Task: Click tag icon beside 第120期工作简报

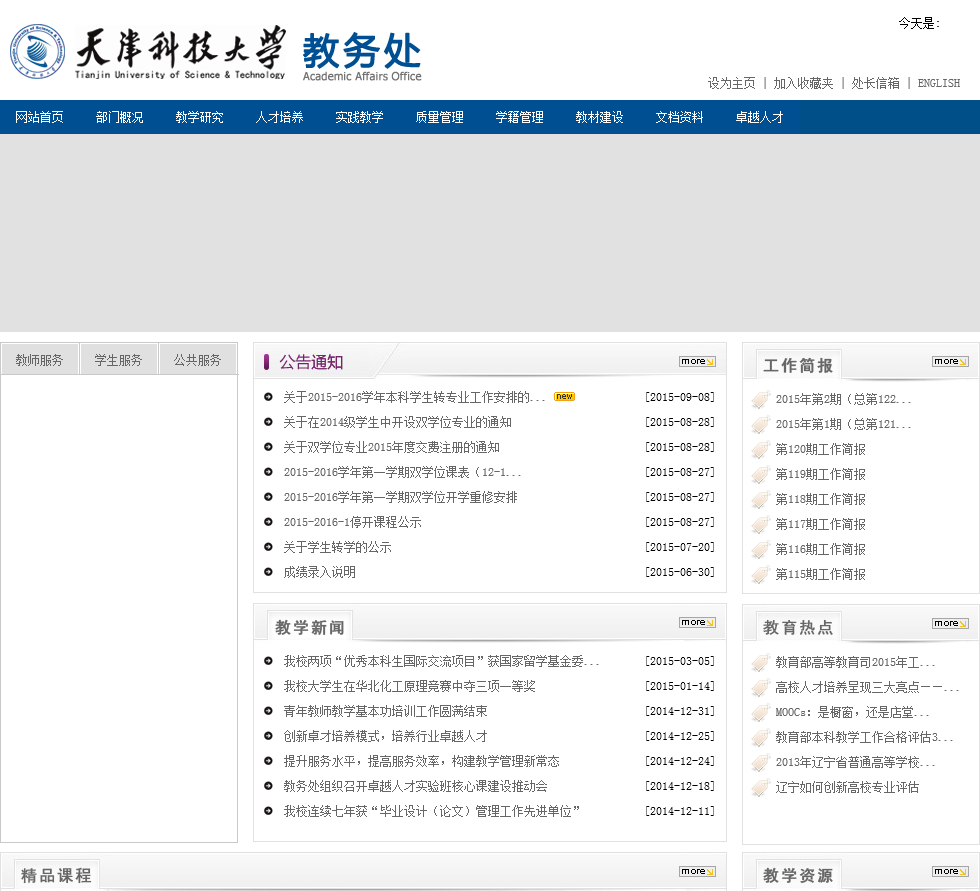Action: coord(760,450)
